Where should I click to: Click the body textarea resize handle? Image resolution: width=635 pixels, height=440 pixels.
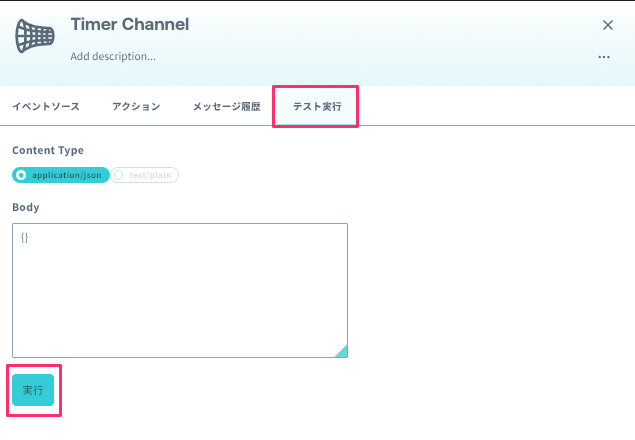point(341,351)
